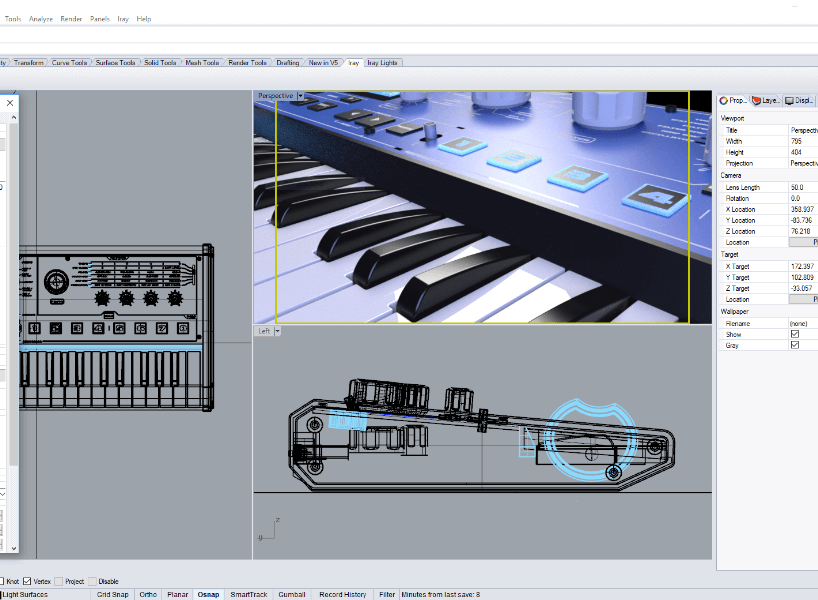Open the Left viewport dropdown arrow

pos(278,331)
